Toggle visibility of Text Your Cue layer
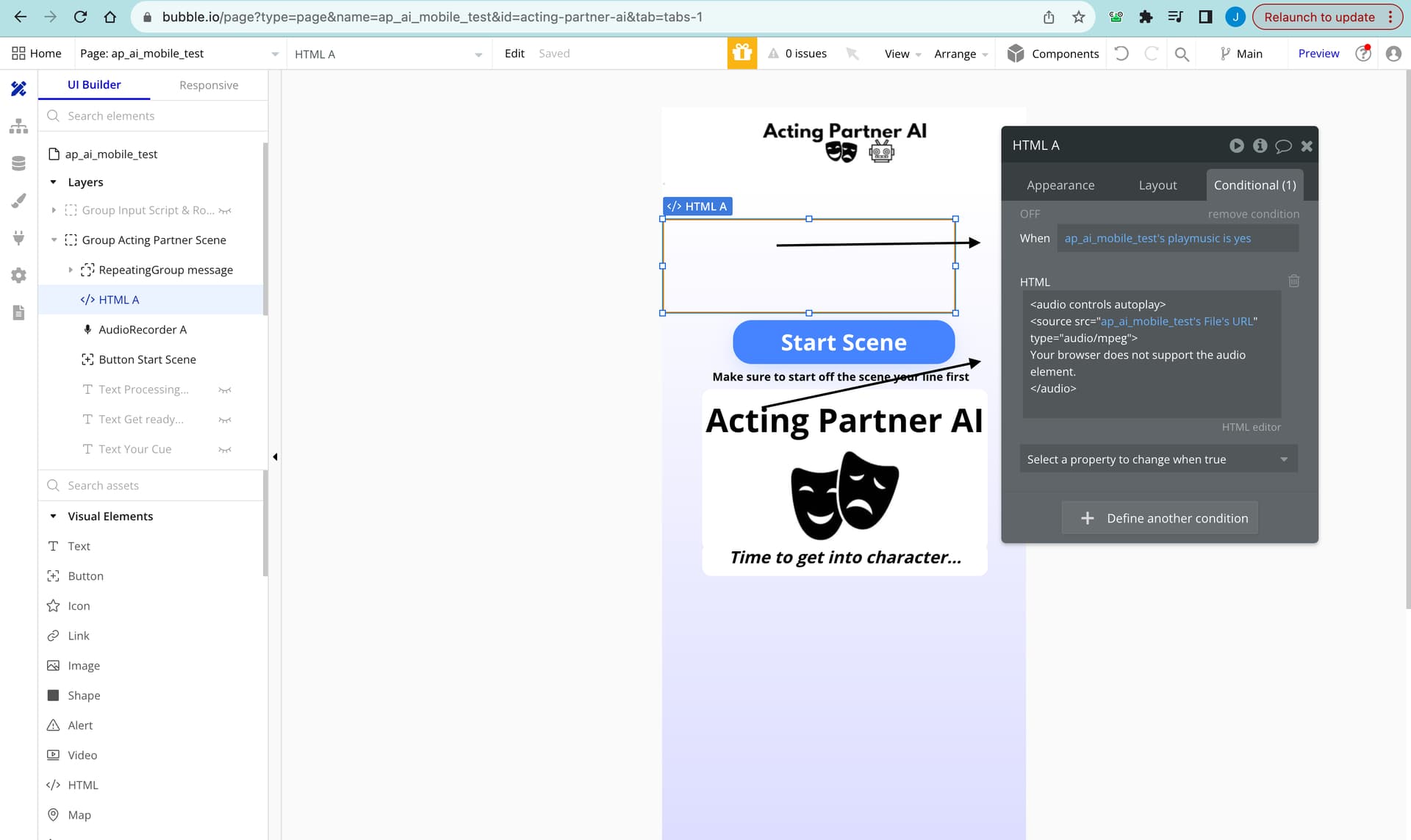Image resolution: width=1411 pixels, height=840 pixels. point(225,450)
